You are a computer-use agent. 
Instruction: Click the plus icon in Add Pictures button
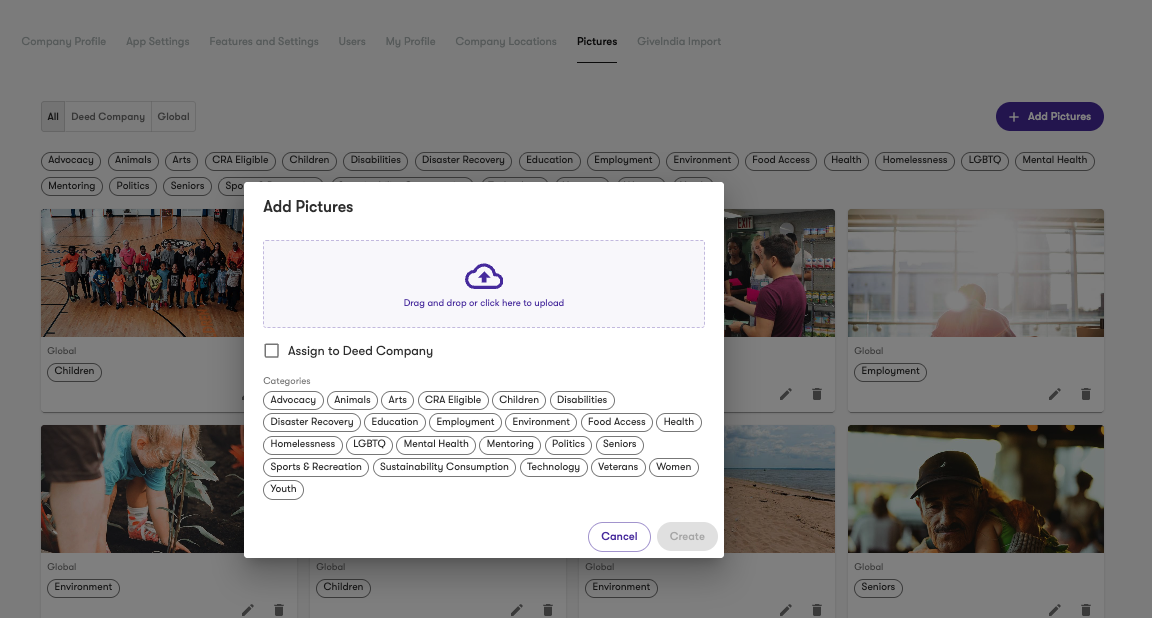(1014, 117)
